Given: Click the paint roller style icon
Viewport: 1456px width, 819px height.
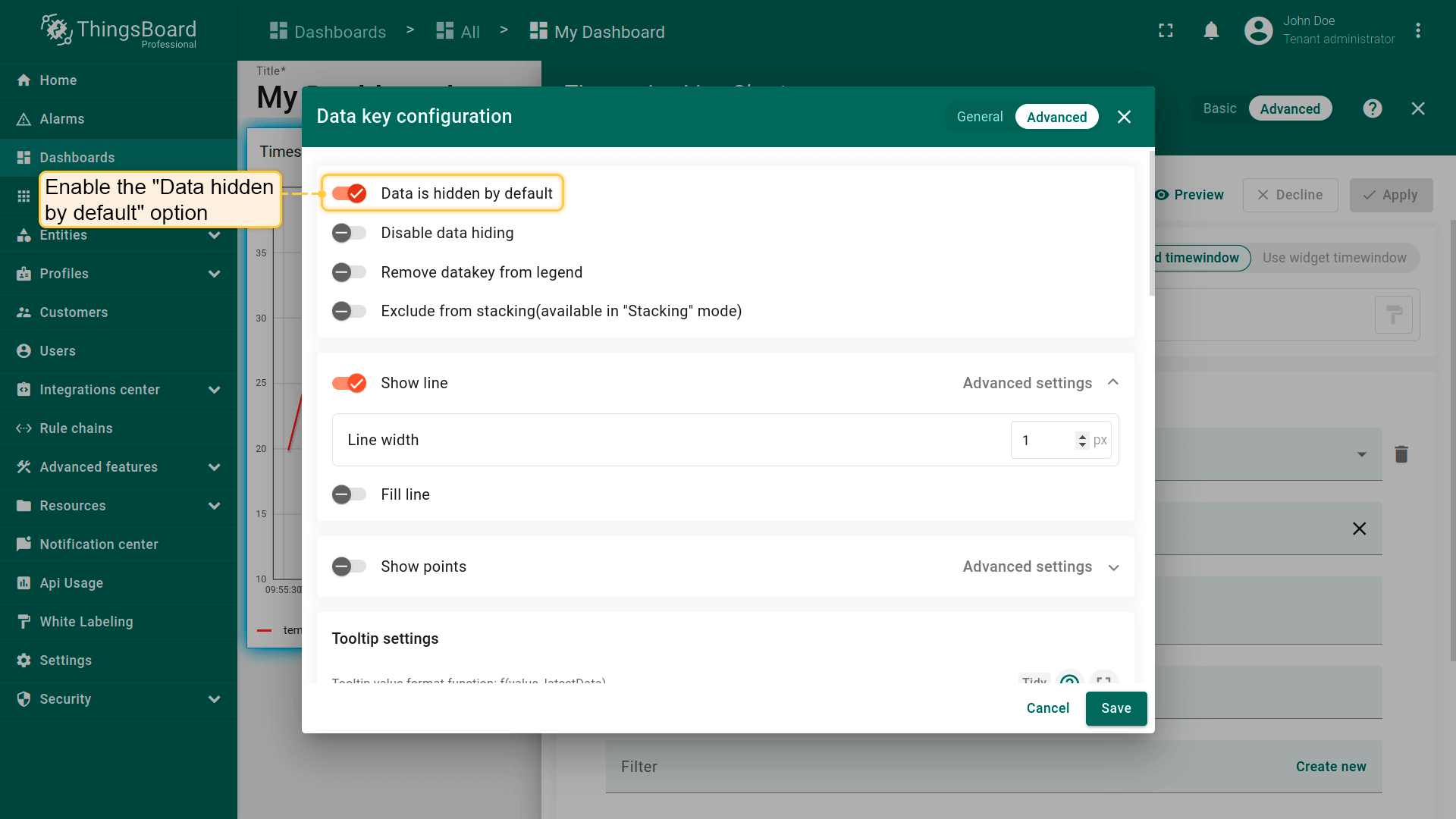Looking at the screenshot, I should (1393, 315).
